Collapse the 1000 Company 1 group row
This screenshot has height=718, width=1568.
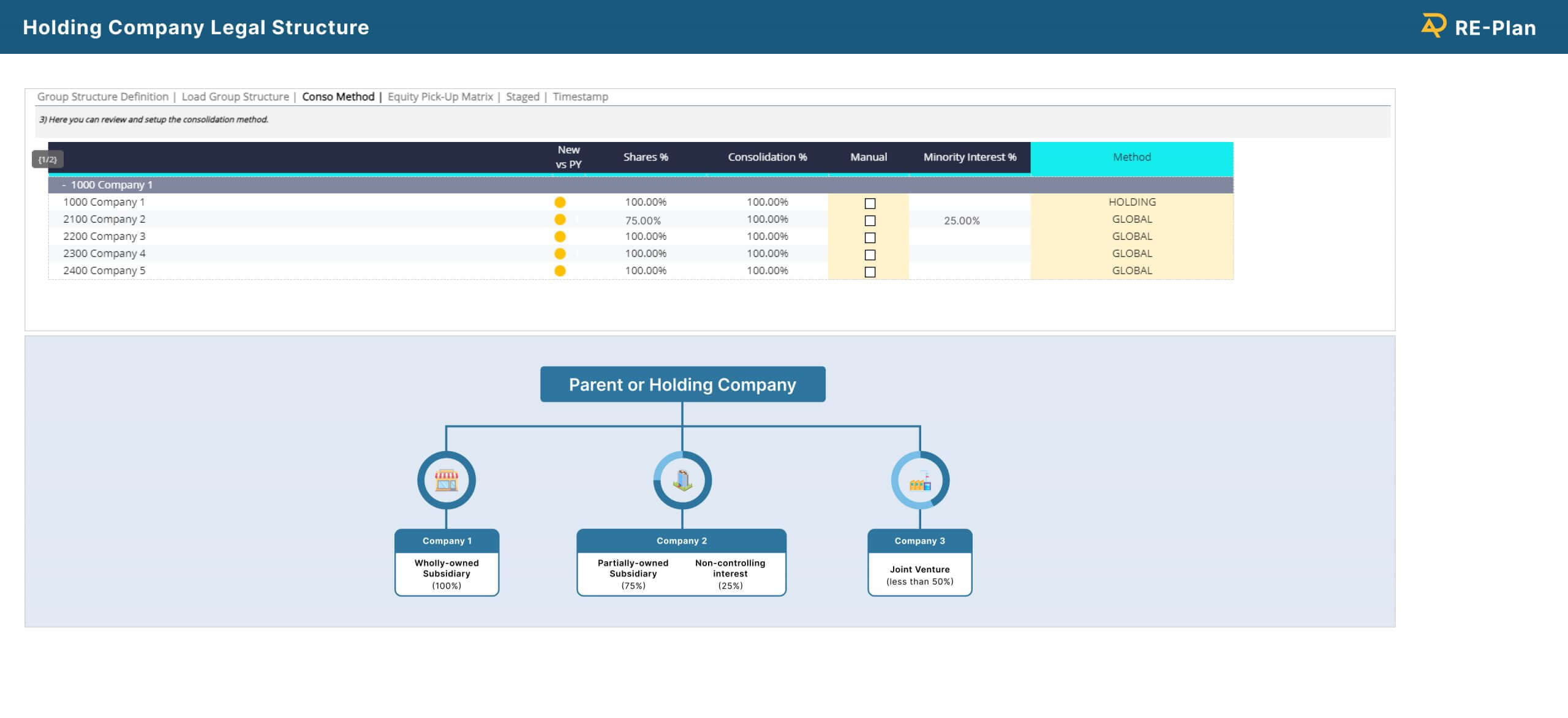point(64,185)
